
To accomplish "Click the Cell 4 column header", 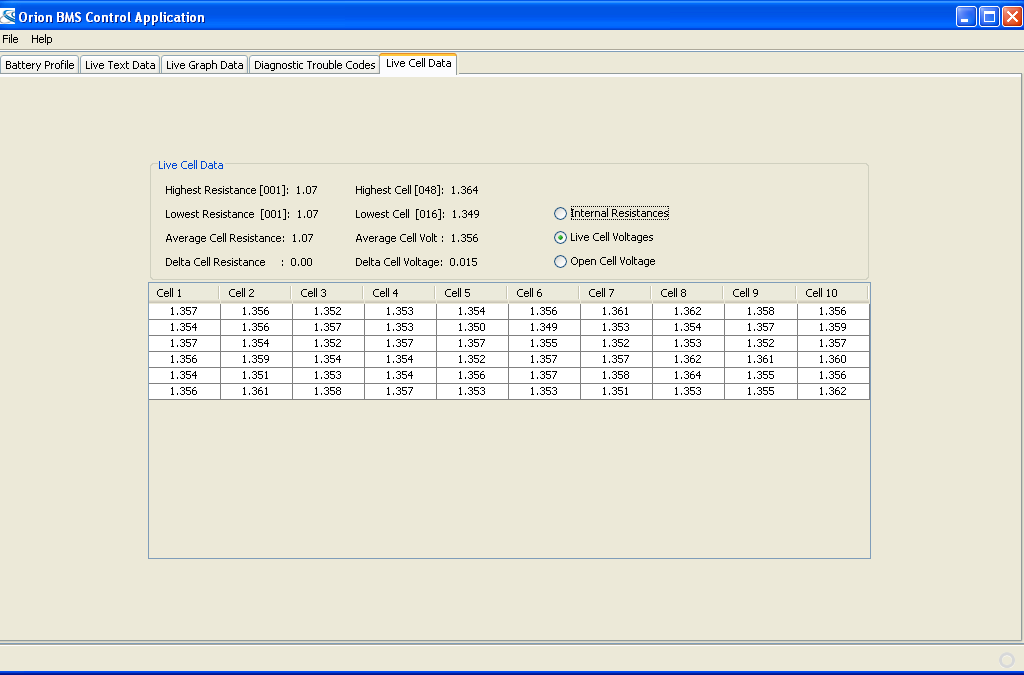I will (399, 293).
